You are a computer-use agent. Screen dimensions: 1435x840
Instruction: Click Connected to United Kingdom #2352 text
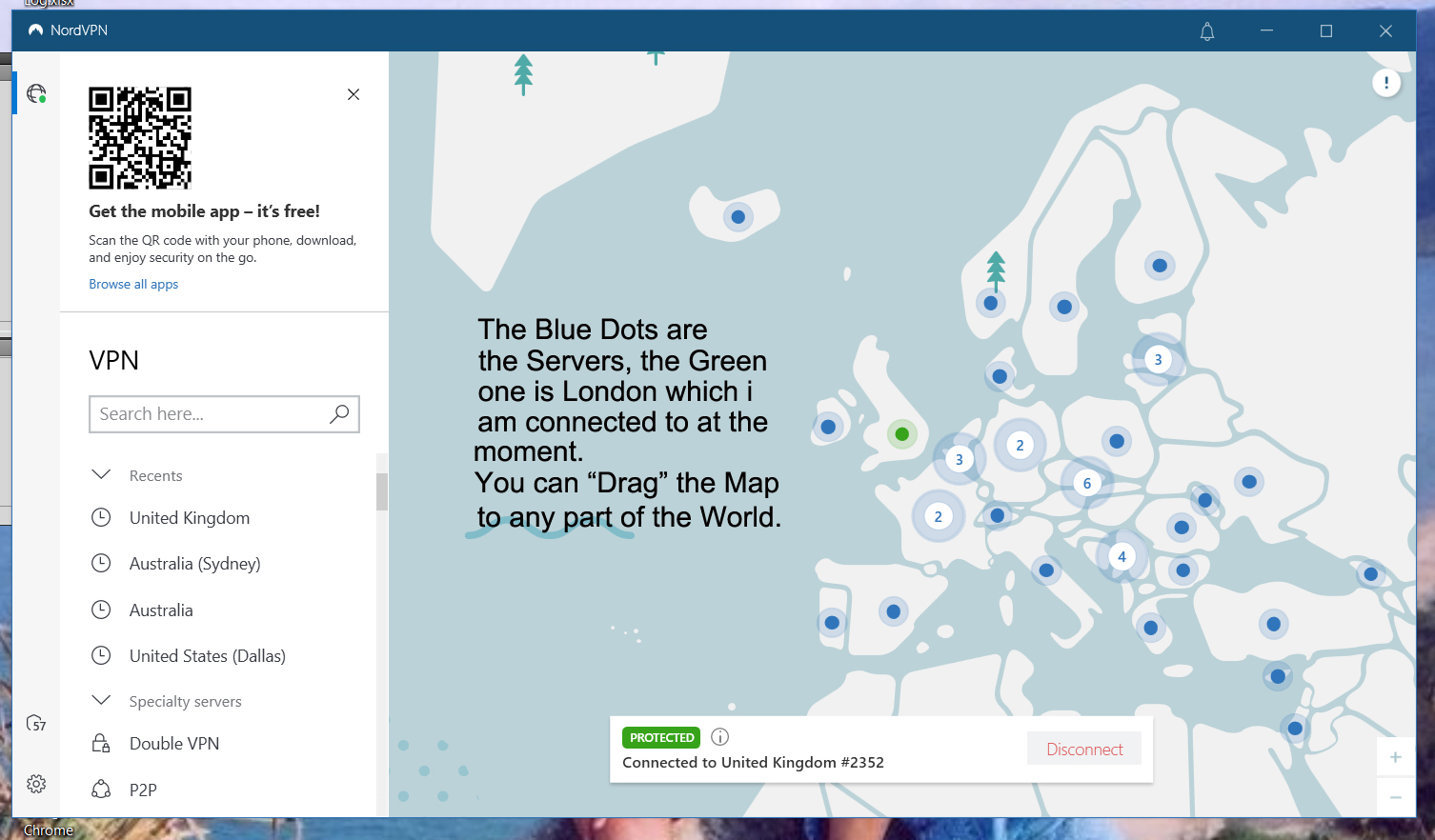tap(753, 763)
